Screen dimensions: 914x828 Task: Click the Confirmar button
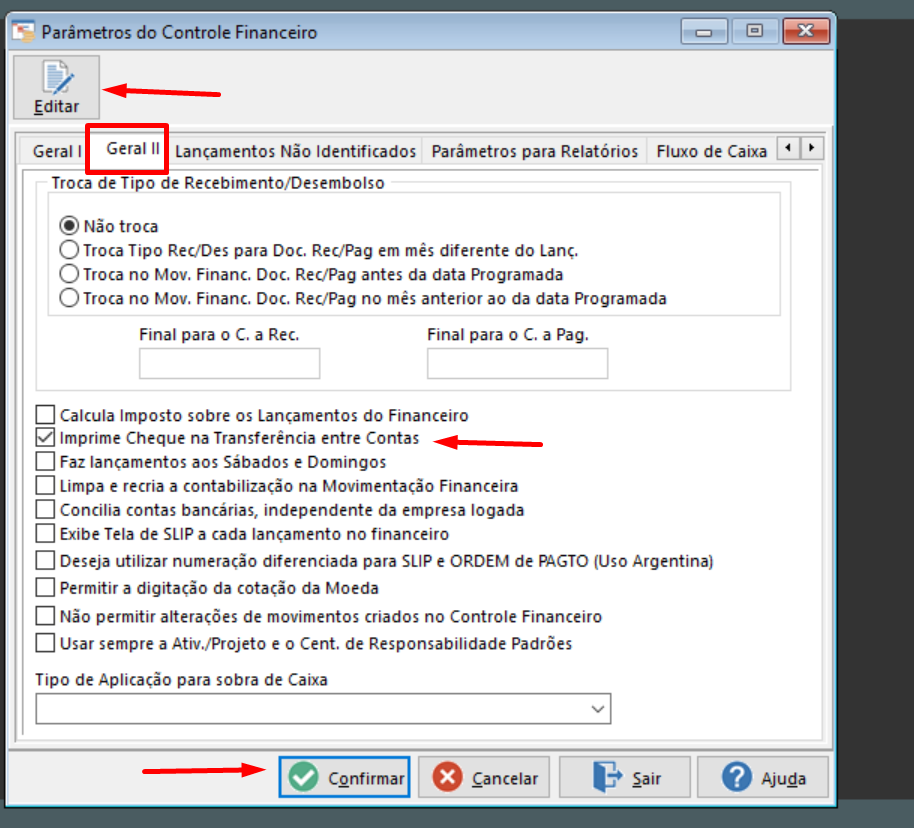(x=344, y=777)
